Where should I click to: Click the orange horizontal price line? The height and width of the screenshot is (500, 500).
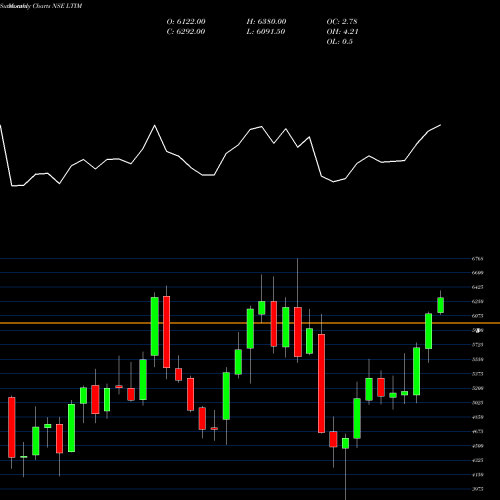coord(250,323)
